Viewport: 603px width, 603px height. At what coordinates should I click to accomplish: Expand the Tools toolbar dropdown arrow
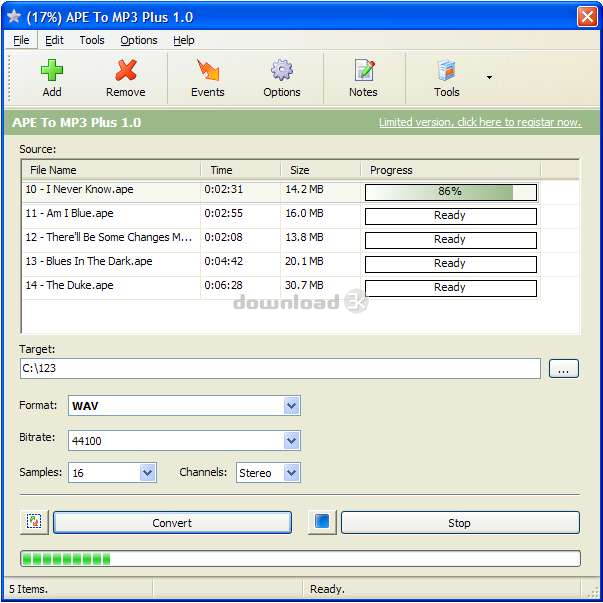489,77
